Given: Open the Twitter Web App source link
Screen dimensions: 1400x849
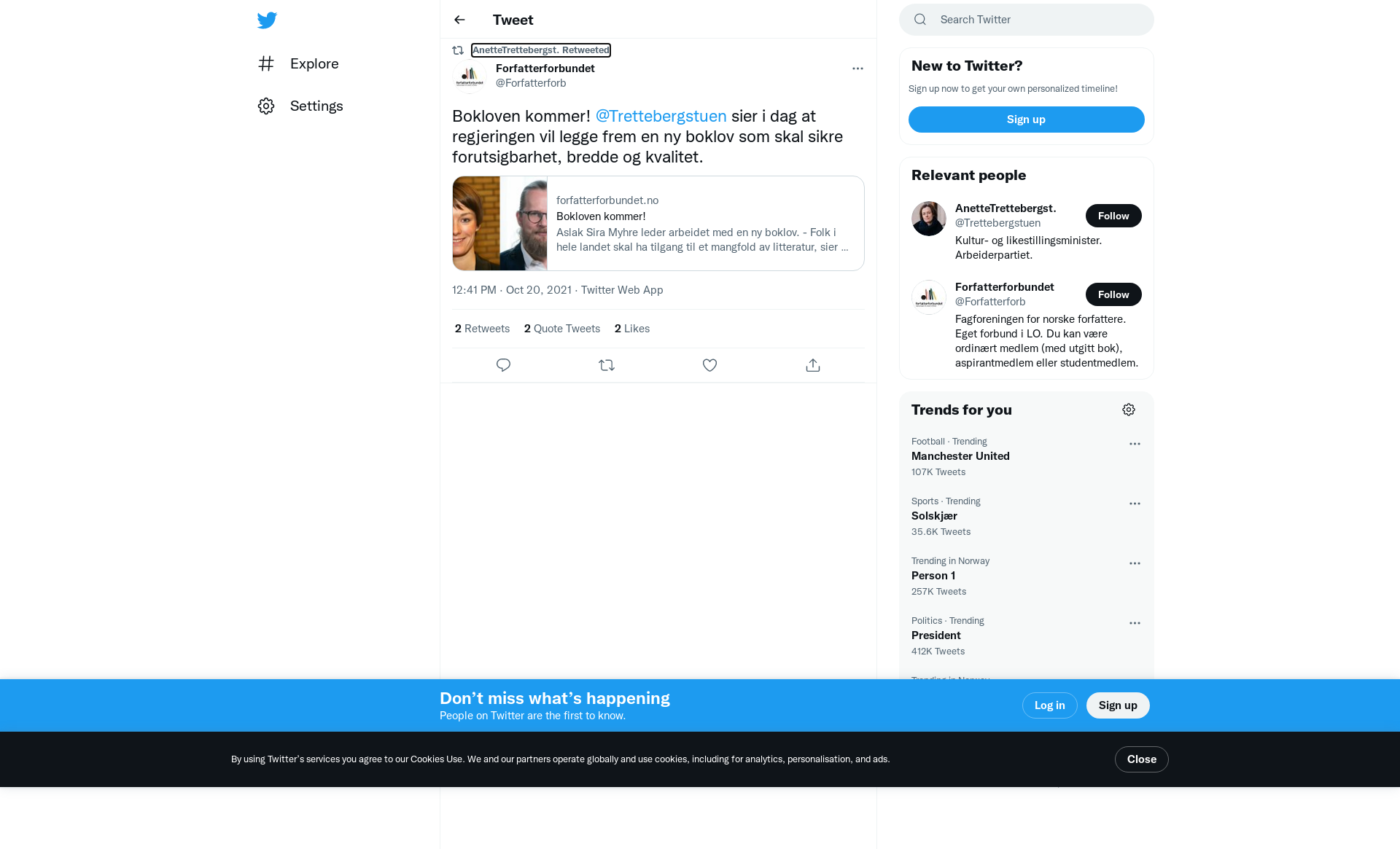Looking at the screenshot, I should 622,289.
